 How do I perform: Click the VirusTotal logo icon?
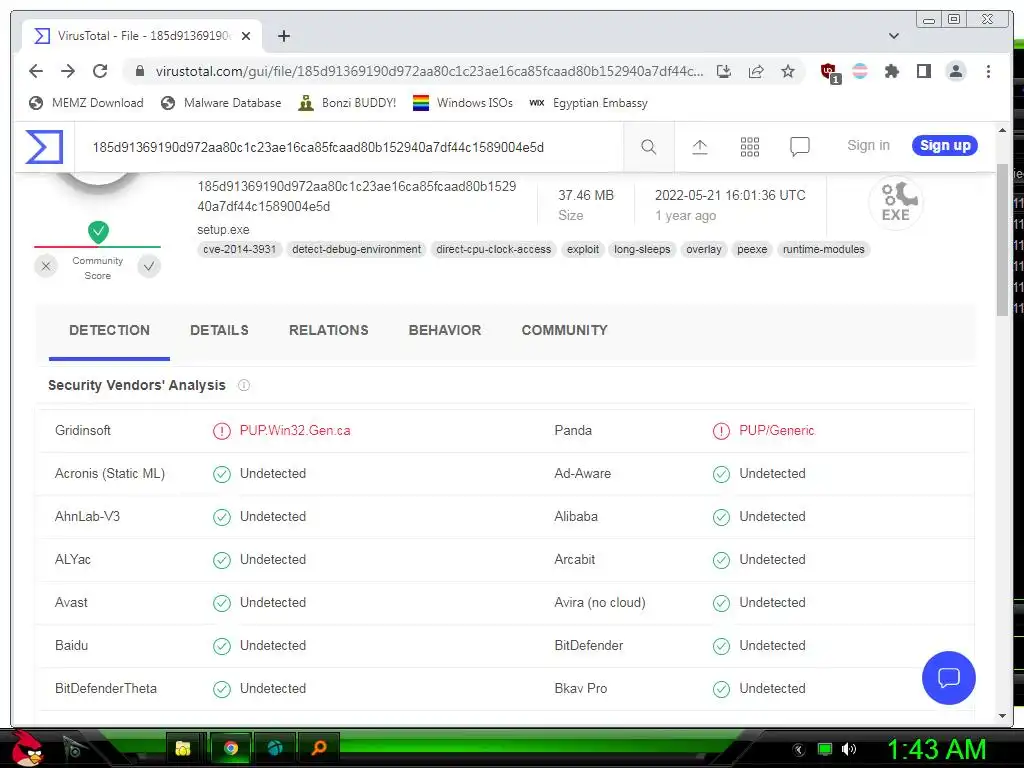(44, 146)
